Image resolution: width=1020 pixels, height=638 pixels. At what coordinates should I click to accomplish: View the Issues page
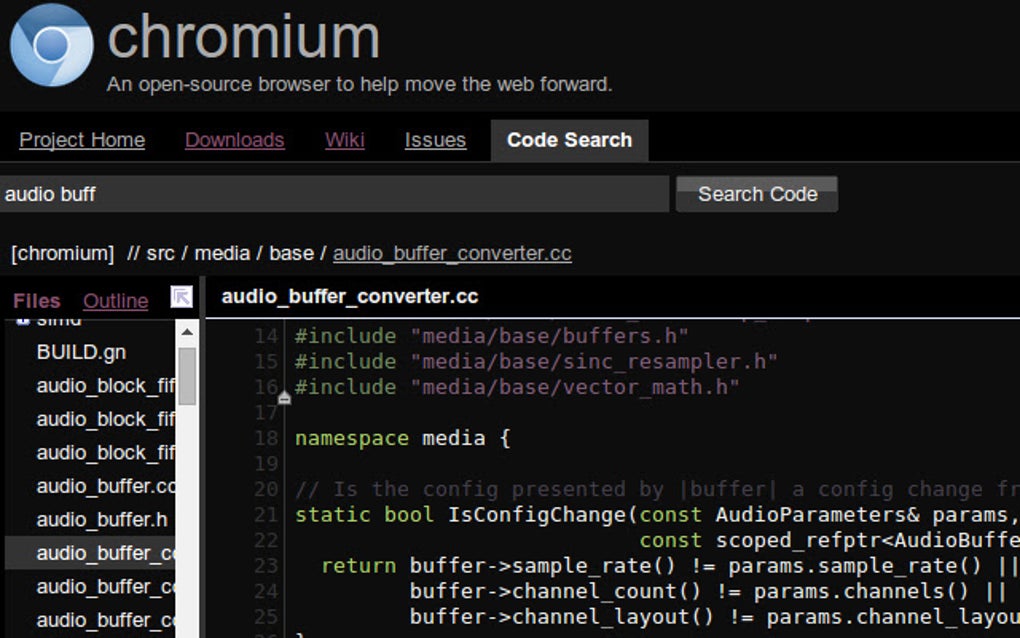pos(434,141)
